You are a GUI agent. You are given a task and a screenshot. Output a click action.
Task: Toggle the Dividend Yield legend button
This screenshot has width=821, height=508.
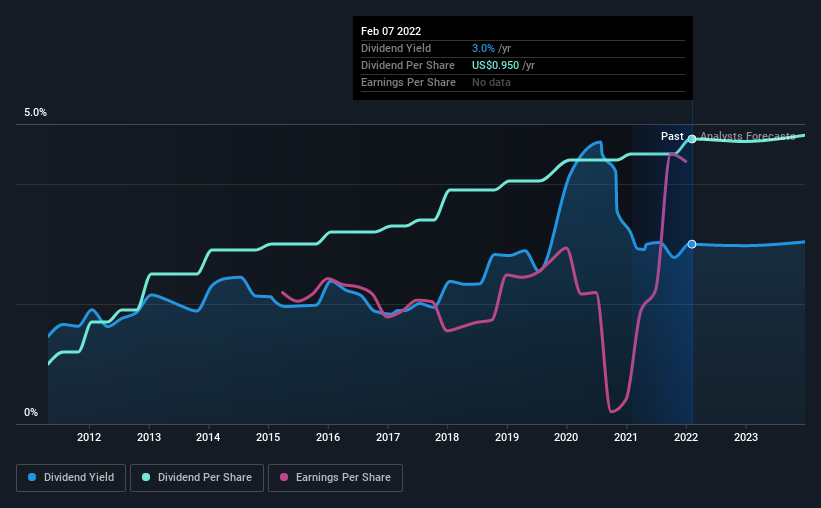71,478
